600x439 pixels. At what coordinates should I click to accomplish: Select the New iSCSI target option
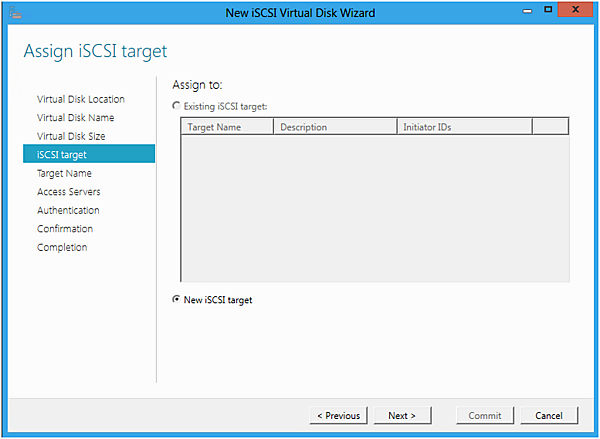pos(177,299)
